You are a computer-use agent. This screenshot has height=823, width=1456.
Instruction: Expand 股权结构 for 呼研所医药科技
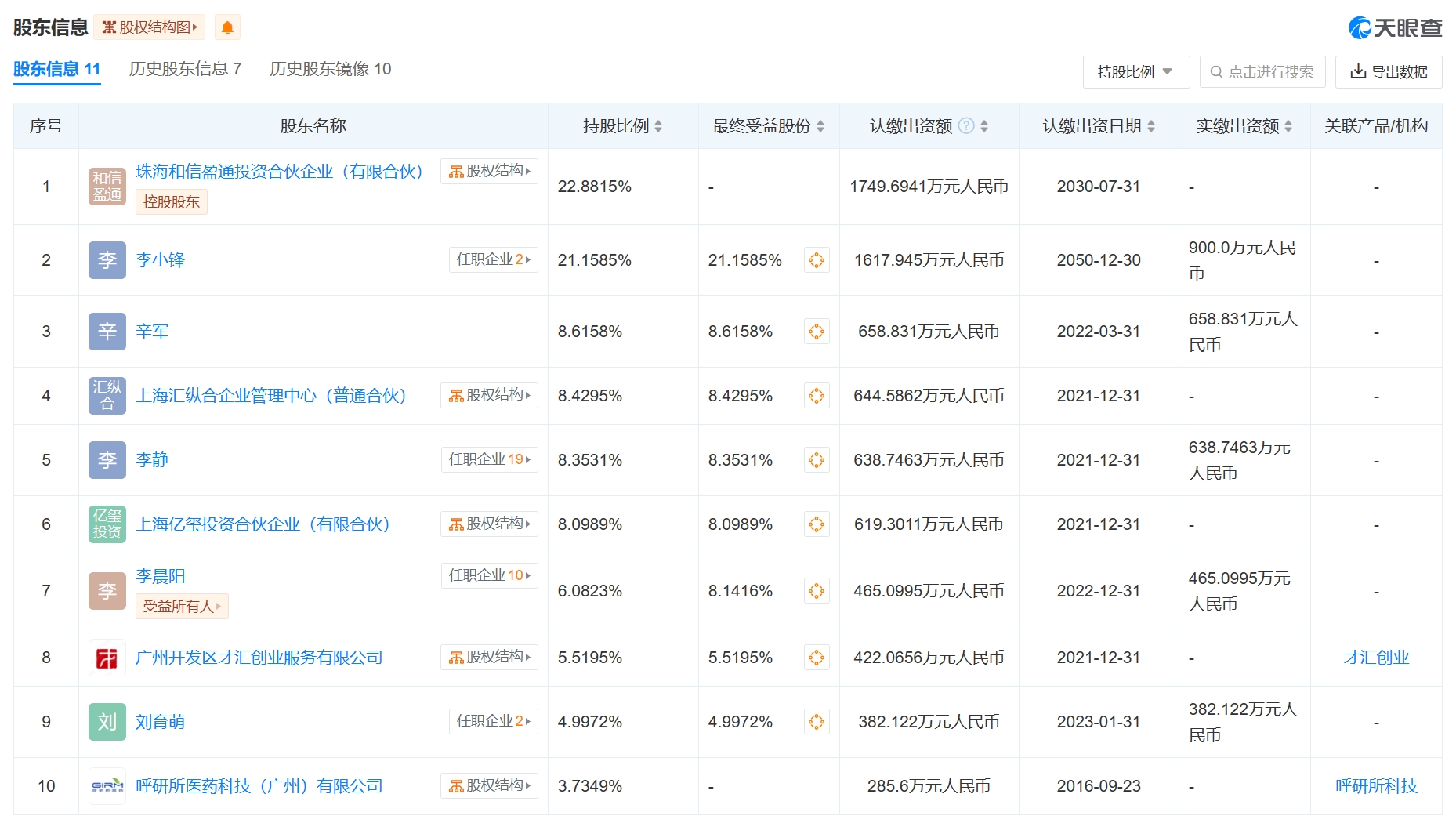pos(489,785)
